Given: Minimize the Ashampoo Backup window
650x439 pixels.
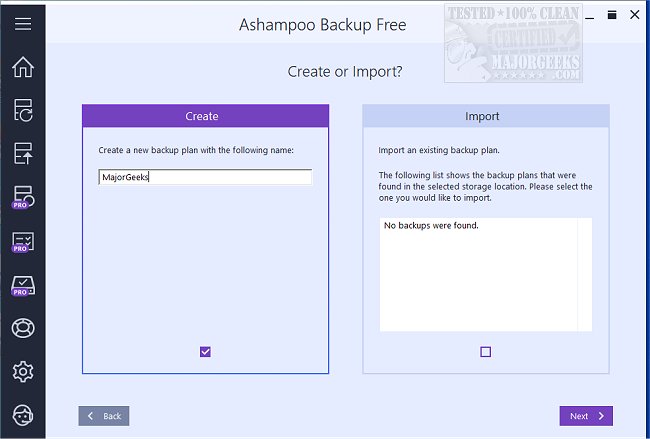Looking at the screenshot, I should (x=589, y=16).
